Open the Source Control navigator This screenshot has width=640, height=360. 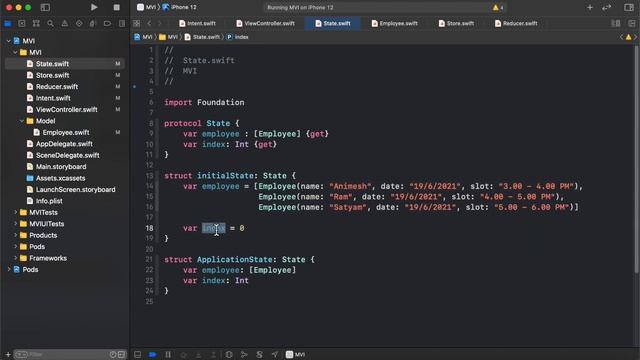pos(22,24)
